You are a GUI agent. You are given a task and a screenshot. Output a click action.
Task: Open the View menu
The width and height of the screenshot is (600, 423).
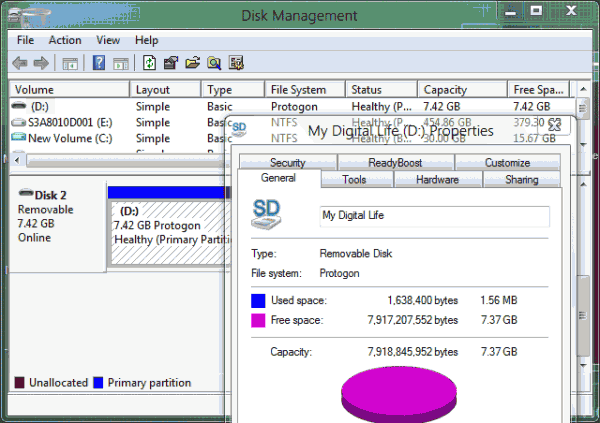pos(108,40)
